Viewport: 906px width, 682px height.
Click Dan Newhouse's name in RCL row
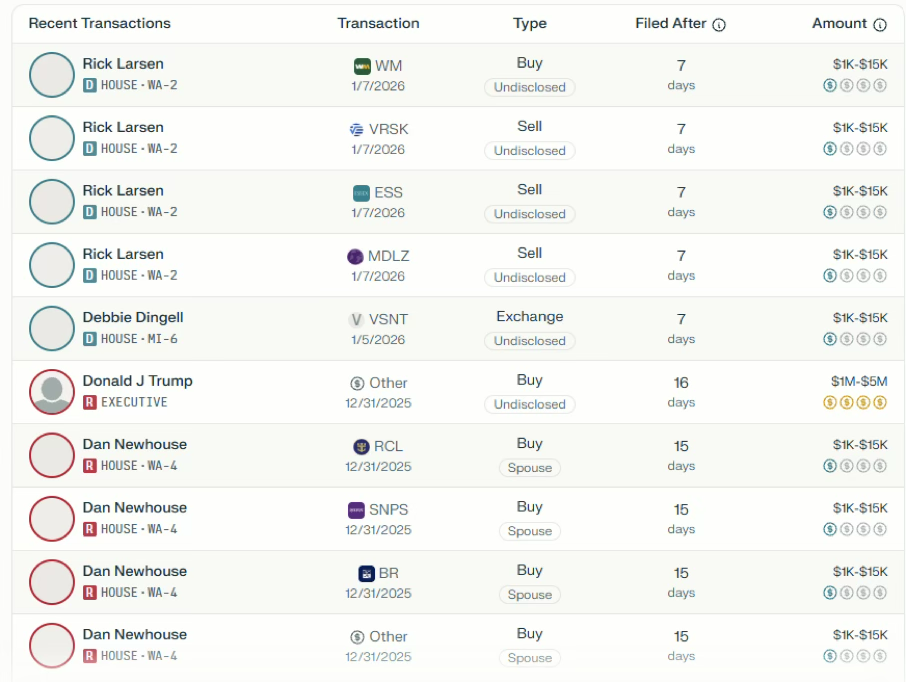(134, 444)
